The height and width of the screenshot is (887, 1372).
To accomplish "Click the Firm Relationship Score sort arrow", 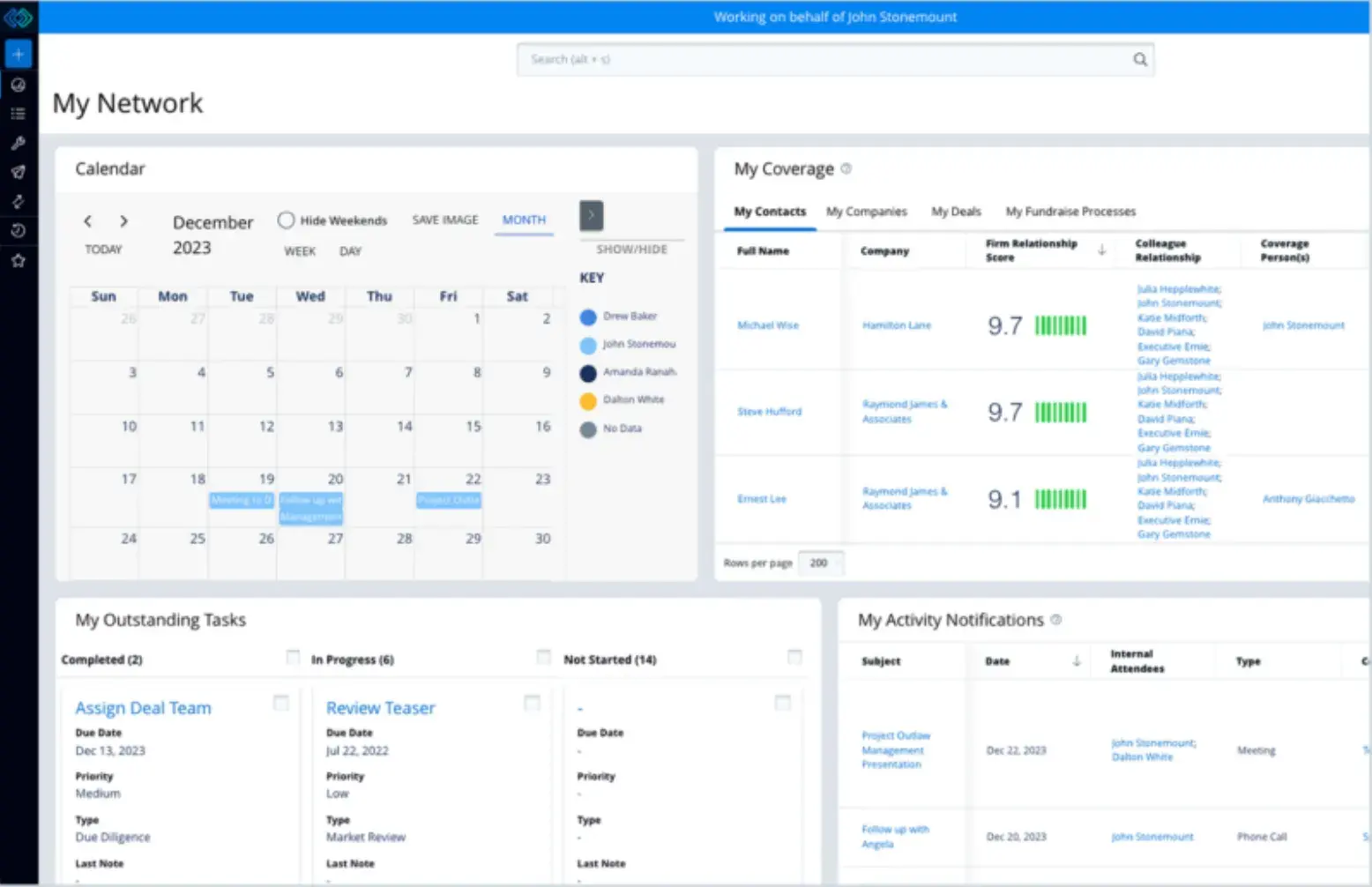I will 1101,250.
